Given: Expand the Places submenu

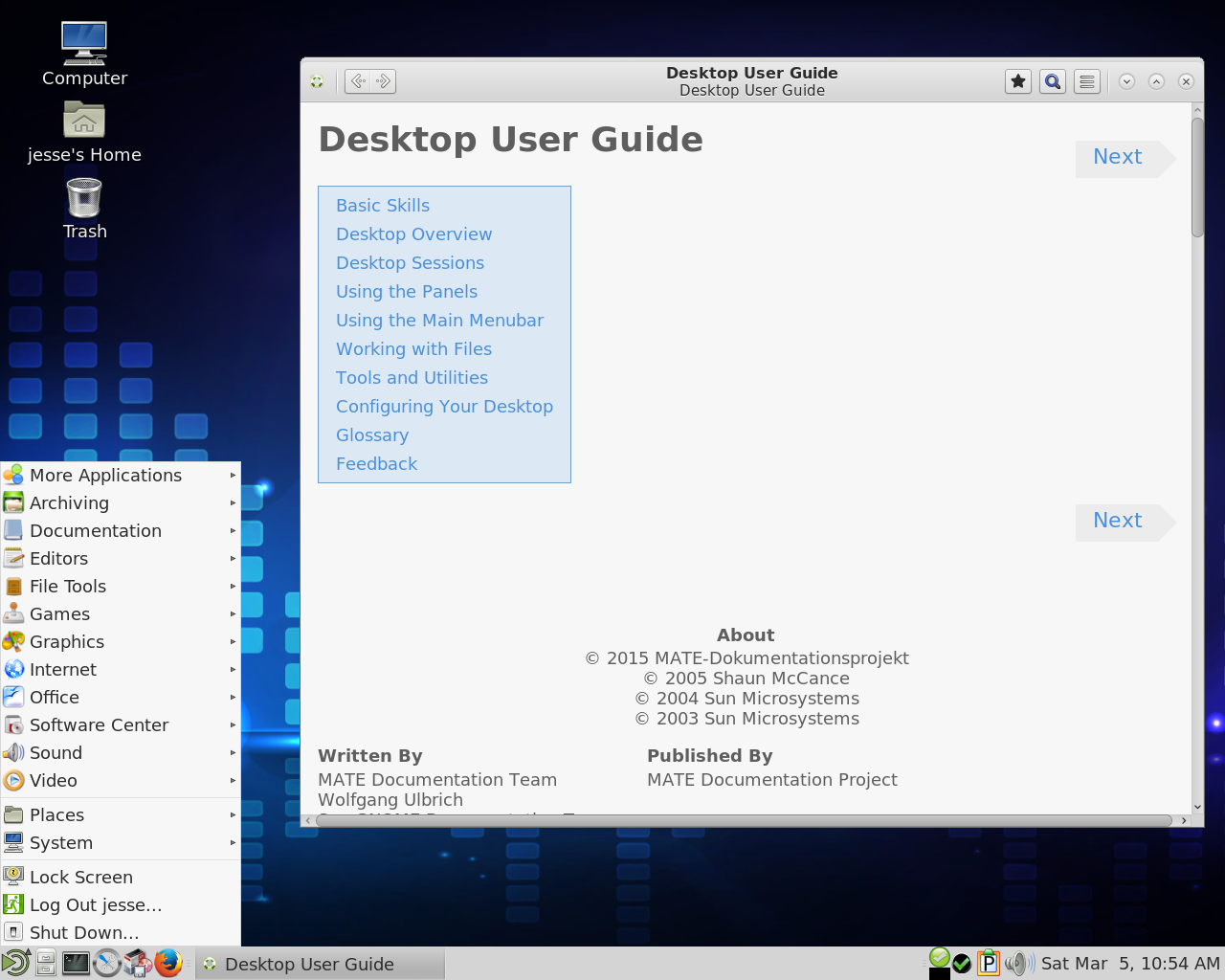Looking at the screenshot, I should (121, 814).
